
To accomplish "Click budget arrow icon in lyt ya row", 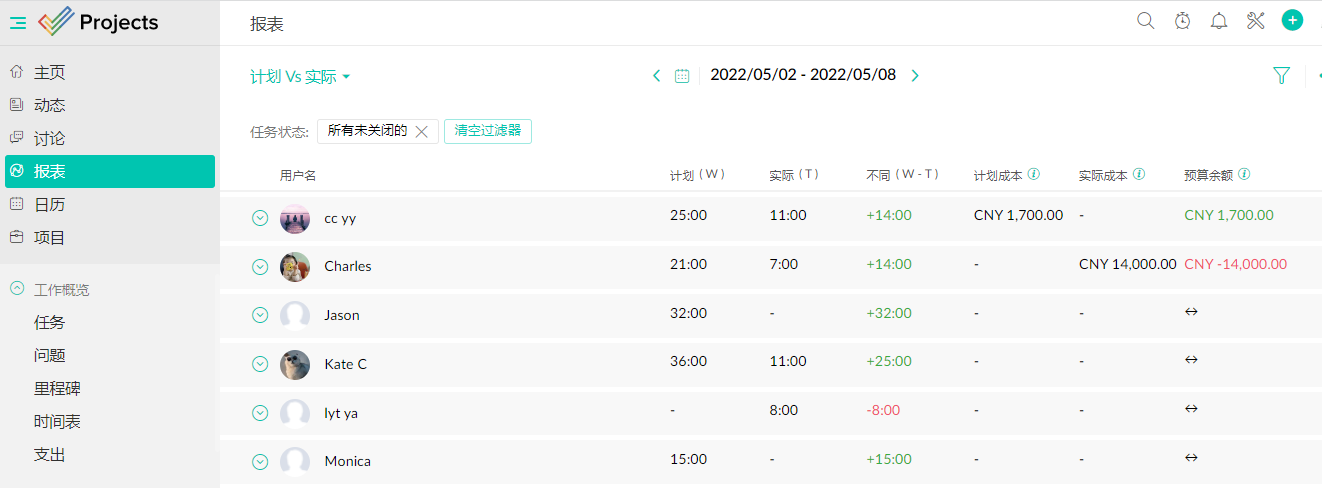I will coord(1191,408).
